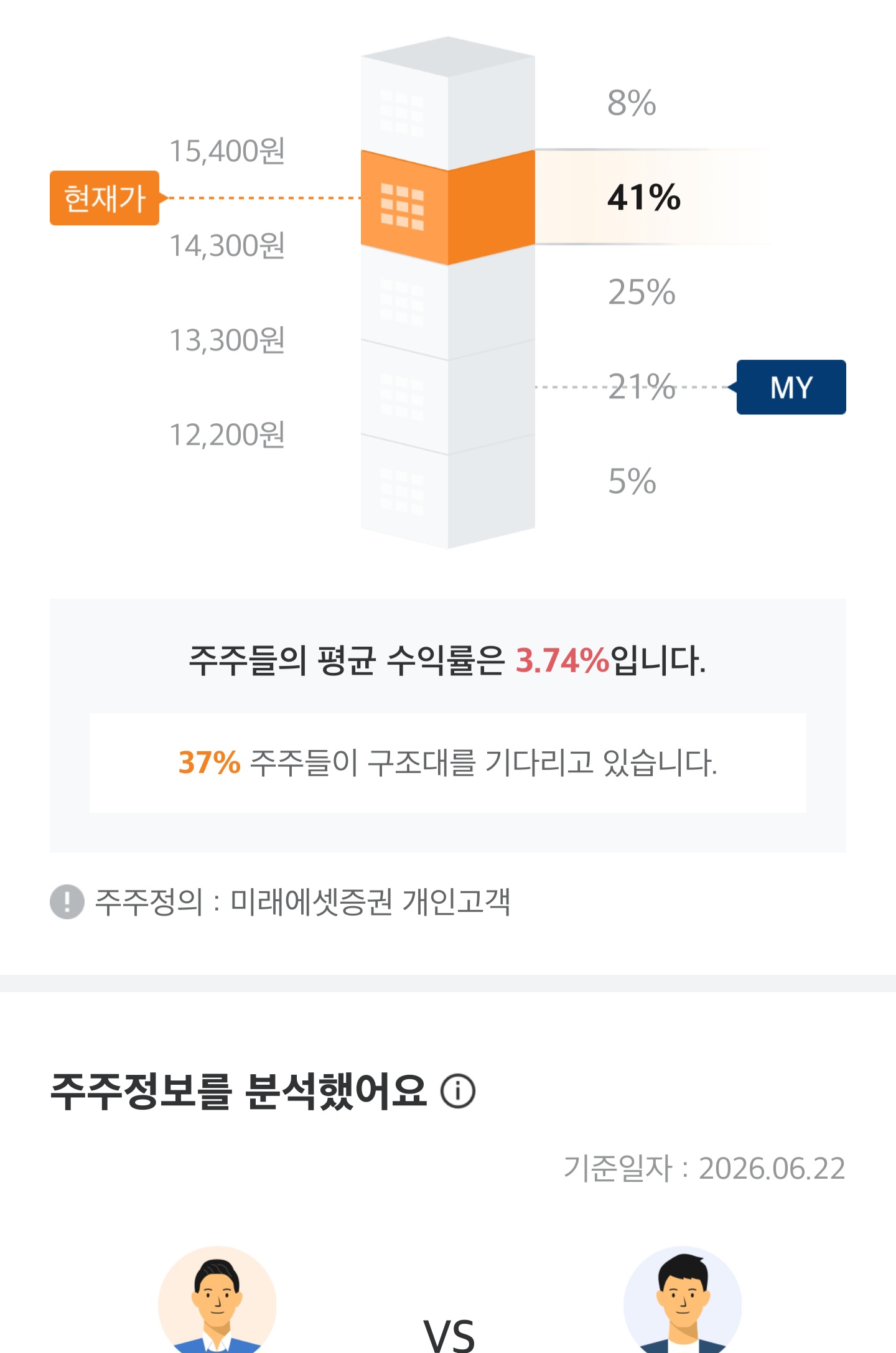
Task: Tap the gray exclamation icon near 주주정의
Action: (x=67, y=901)
